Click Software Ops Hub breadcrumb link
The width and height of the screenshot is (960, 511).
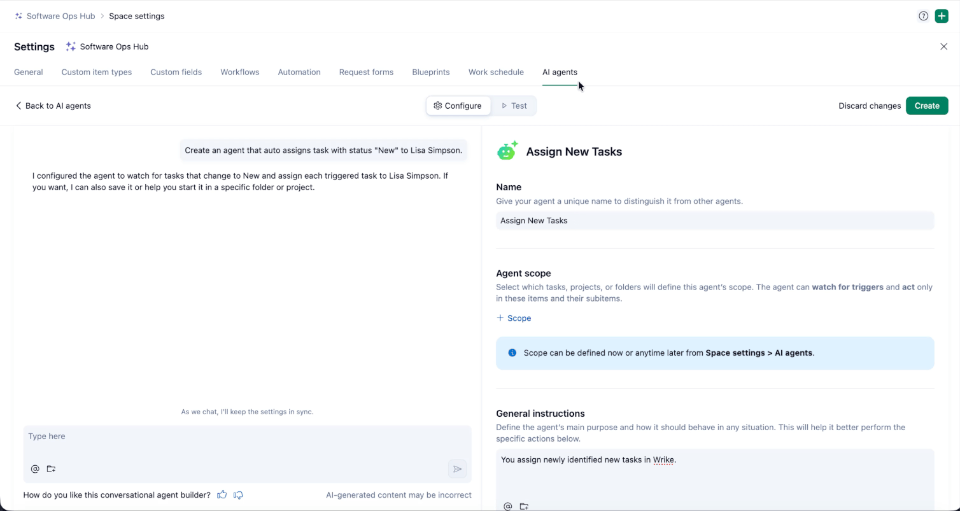pyautogui.click(x=61, y=17)
